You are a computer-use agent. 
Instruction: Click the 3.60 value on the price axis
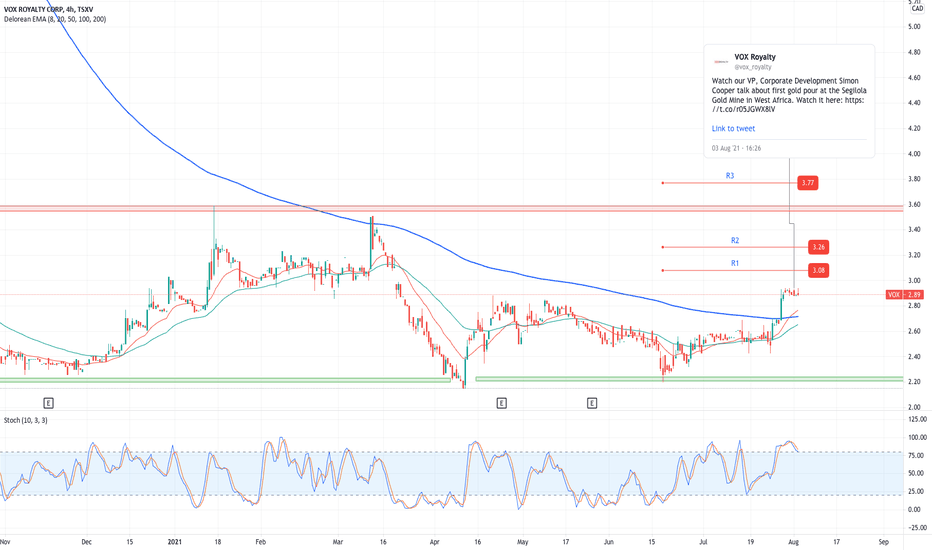(914, 205)
